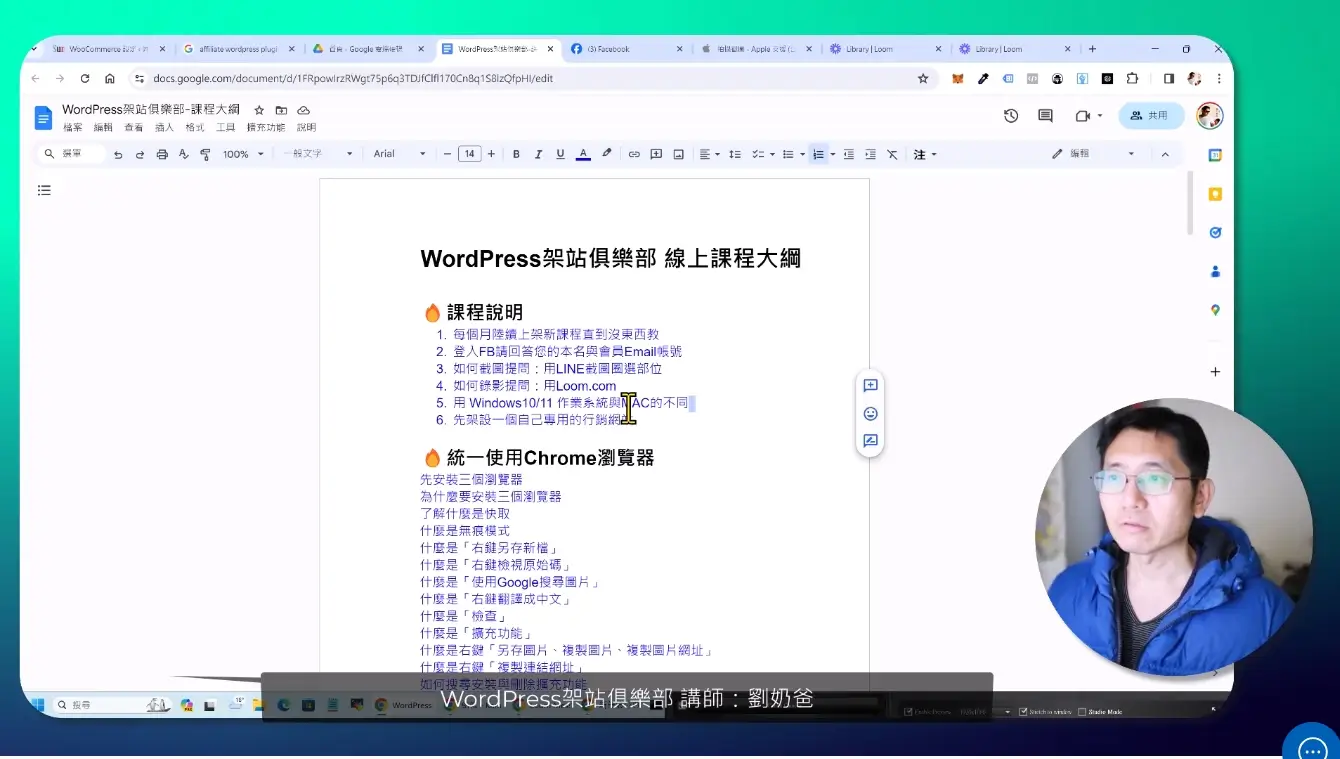Apply bold formatting with B icon

tap(516, 154)
